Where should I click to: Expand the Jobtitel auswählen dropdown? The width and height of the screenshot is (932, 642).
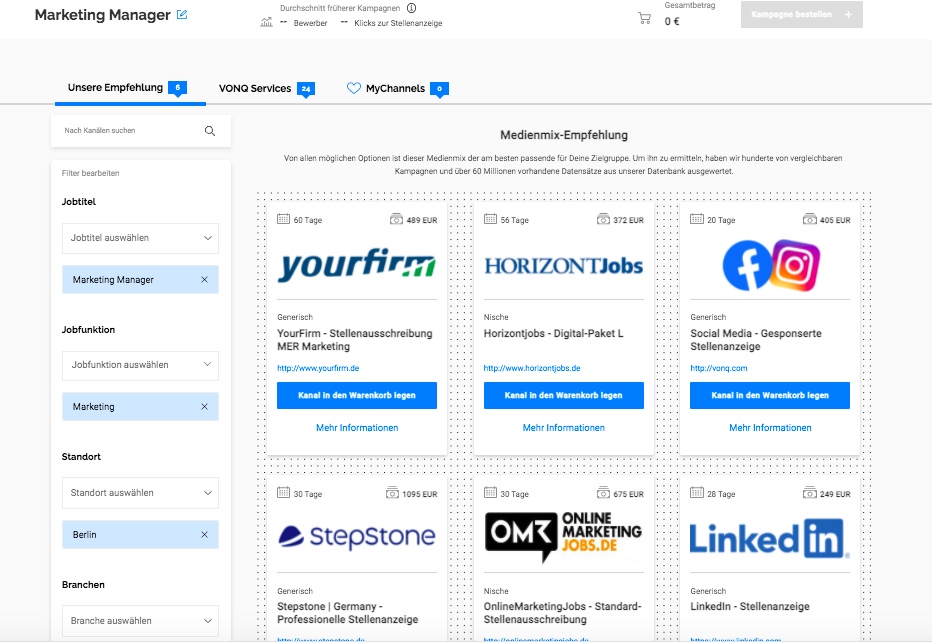[x=140, y=238]
